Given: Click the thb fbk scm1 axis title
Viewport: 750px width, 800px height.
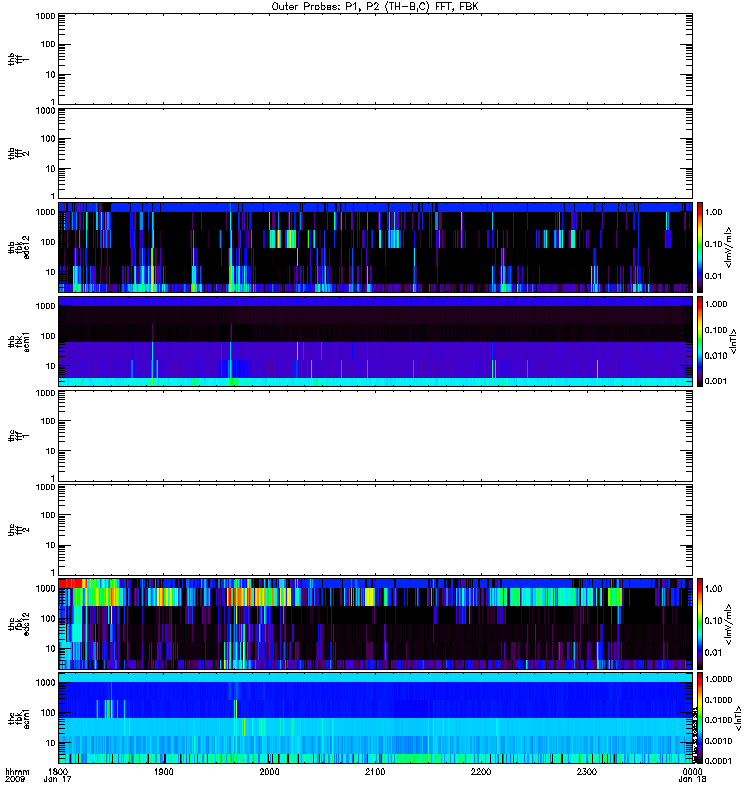Looking at the screenshot, I should tap(18, 341).
